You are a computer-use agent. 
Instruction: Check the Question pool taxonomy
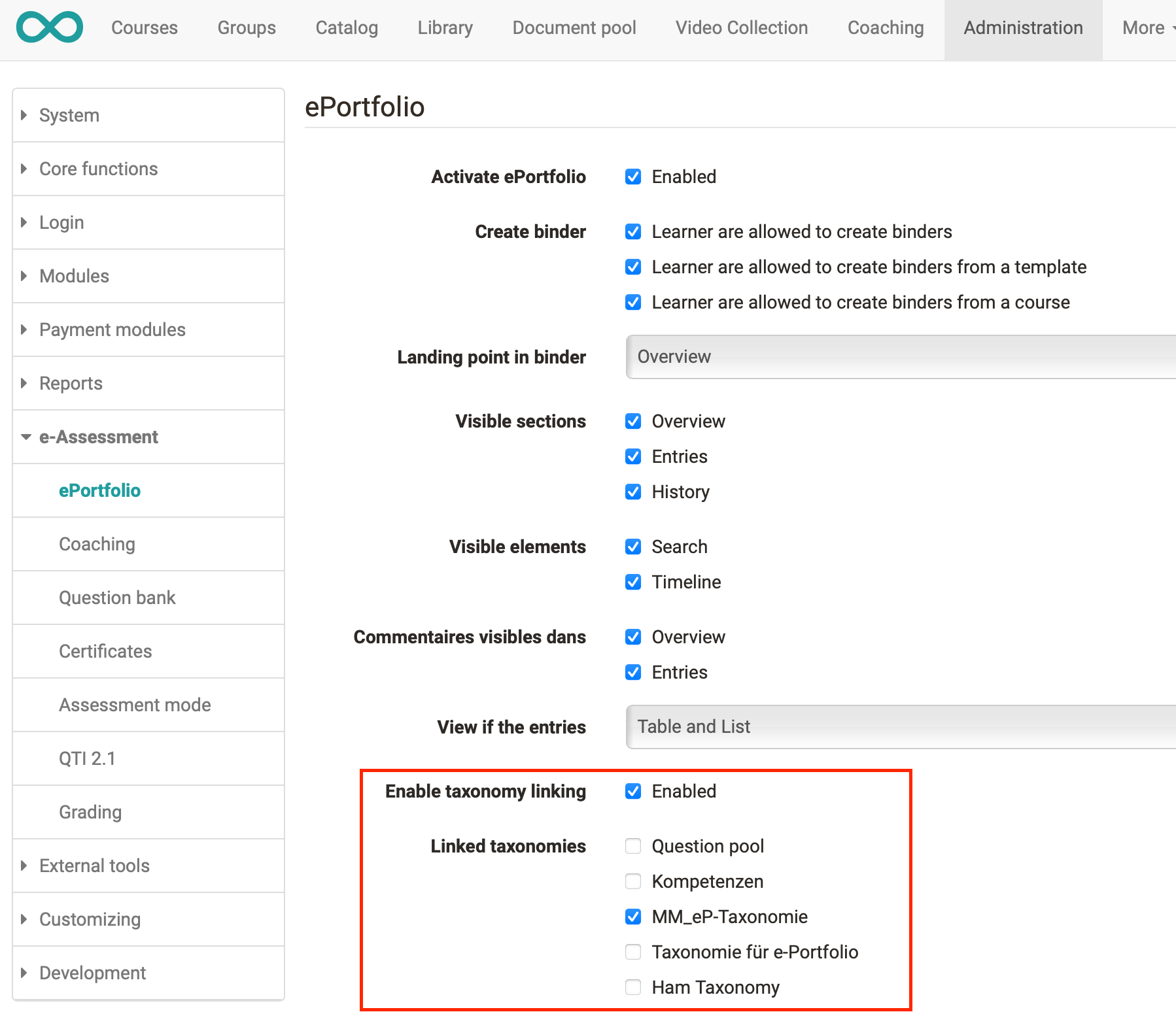(632, 846)
